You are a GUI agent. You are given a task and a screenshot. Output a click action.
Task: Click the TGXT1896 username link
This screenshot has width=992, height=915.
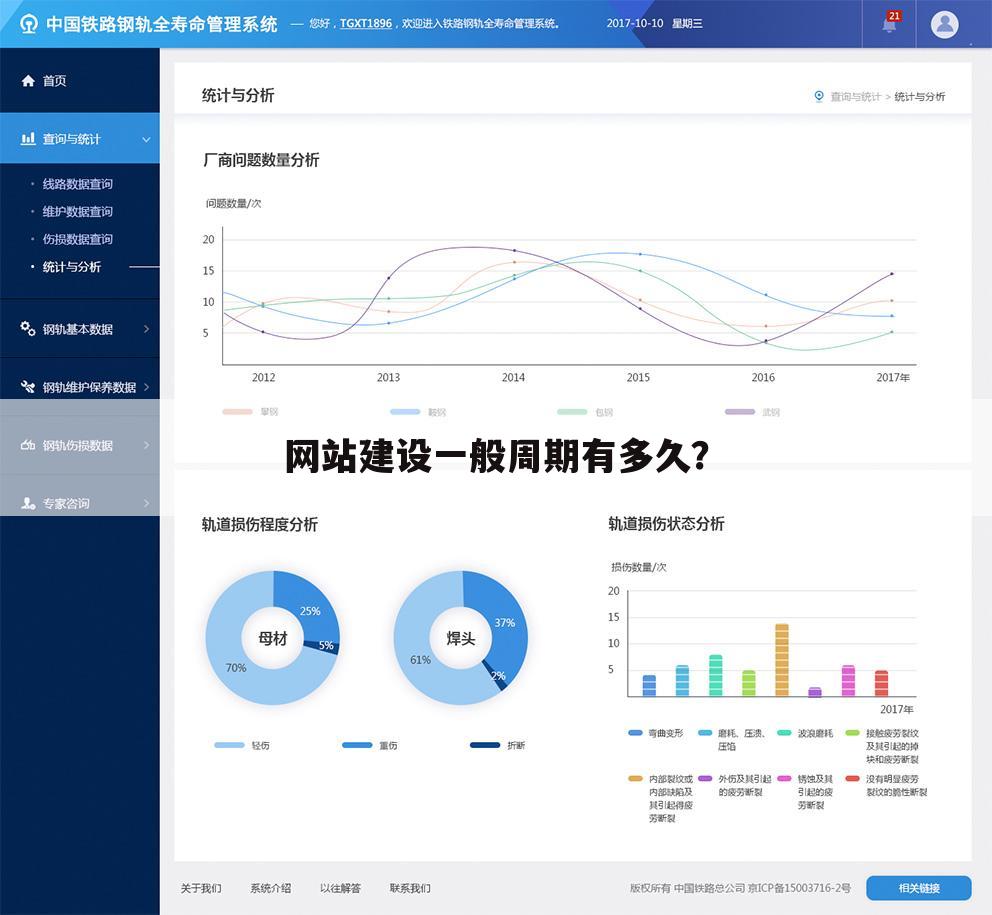click(366, 24)
